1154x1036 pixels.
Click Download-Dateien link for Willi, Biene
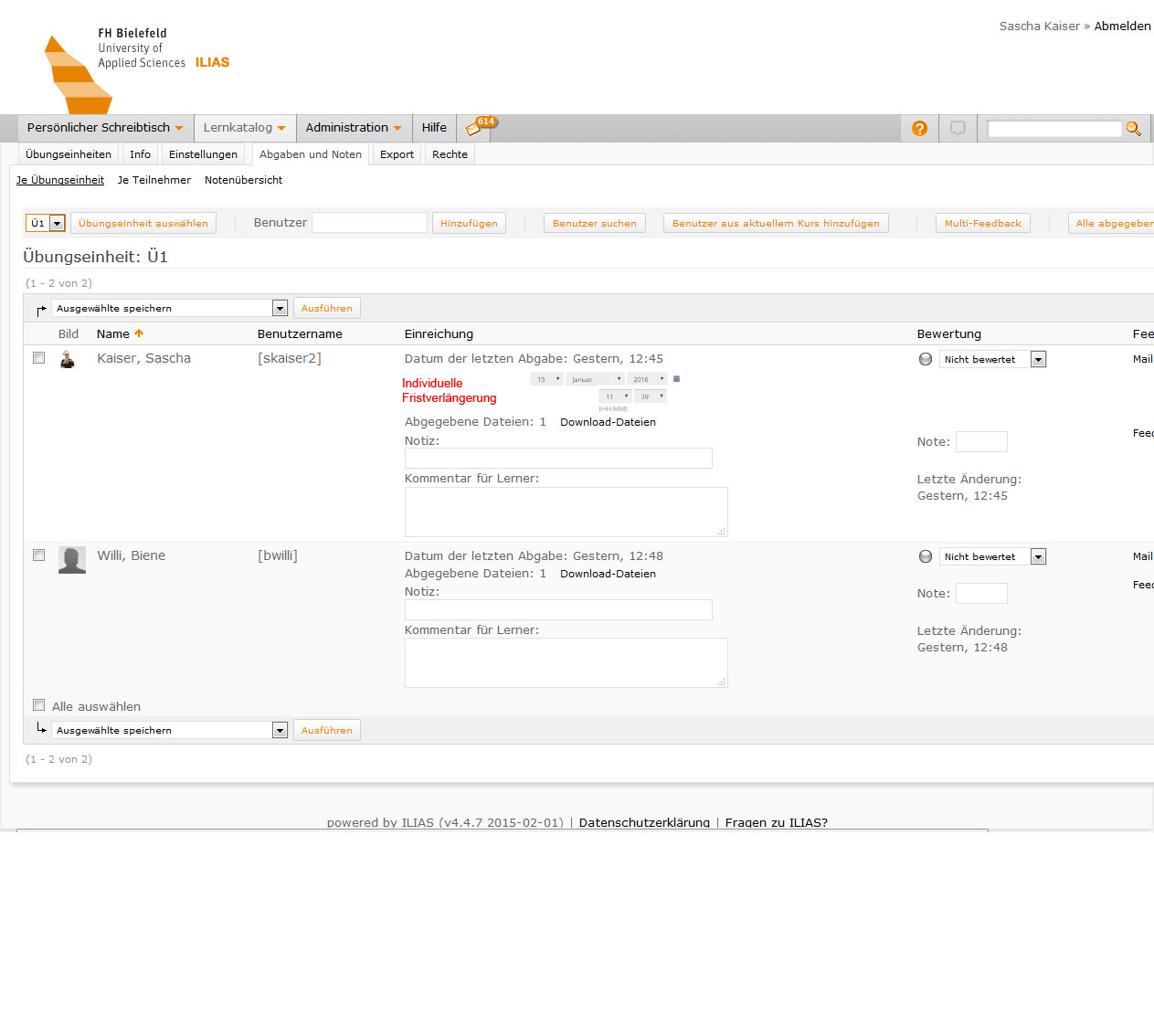[608, 574]
